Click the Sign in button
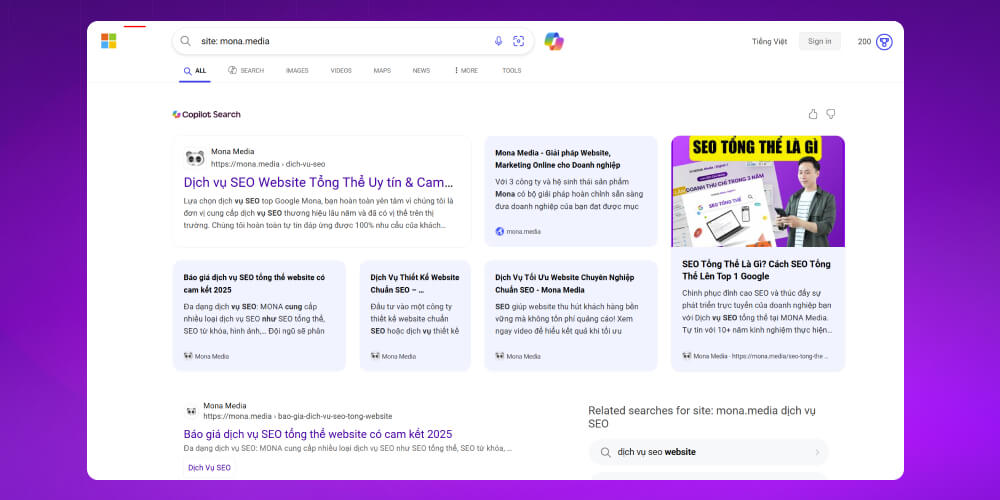 (820, 41)
